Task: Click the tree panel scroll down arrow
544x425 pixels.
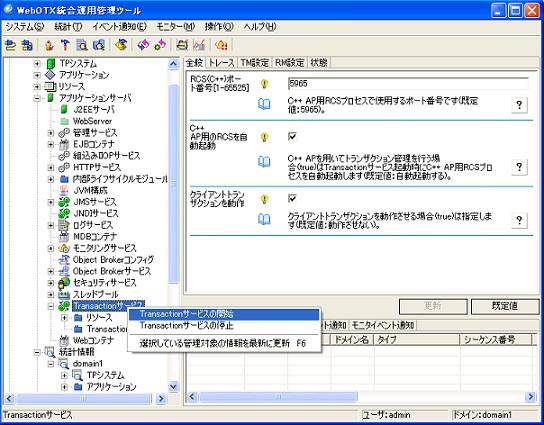Action: (x=173, y=386)
